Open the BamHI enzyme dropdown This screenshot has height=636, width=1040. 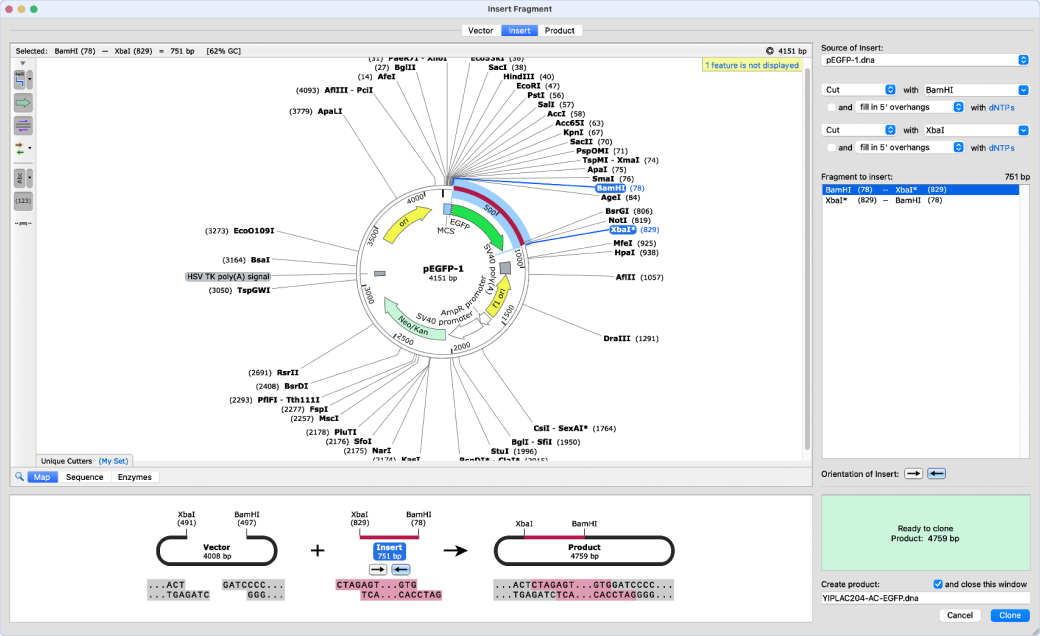[977, 90]
